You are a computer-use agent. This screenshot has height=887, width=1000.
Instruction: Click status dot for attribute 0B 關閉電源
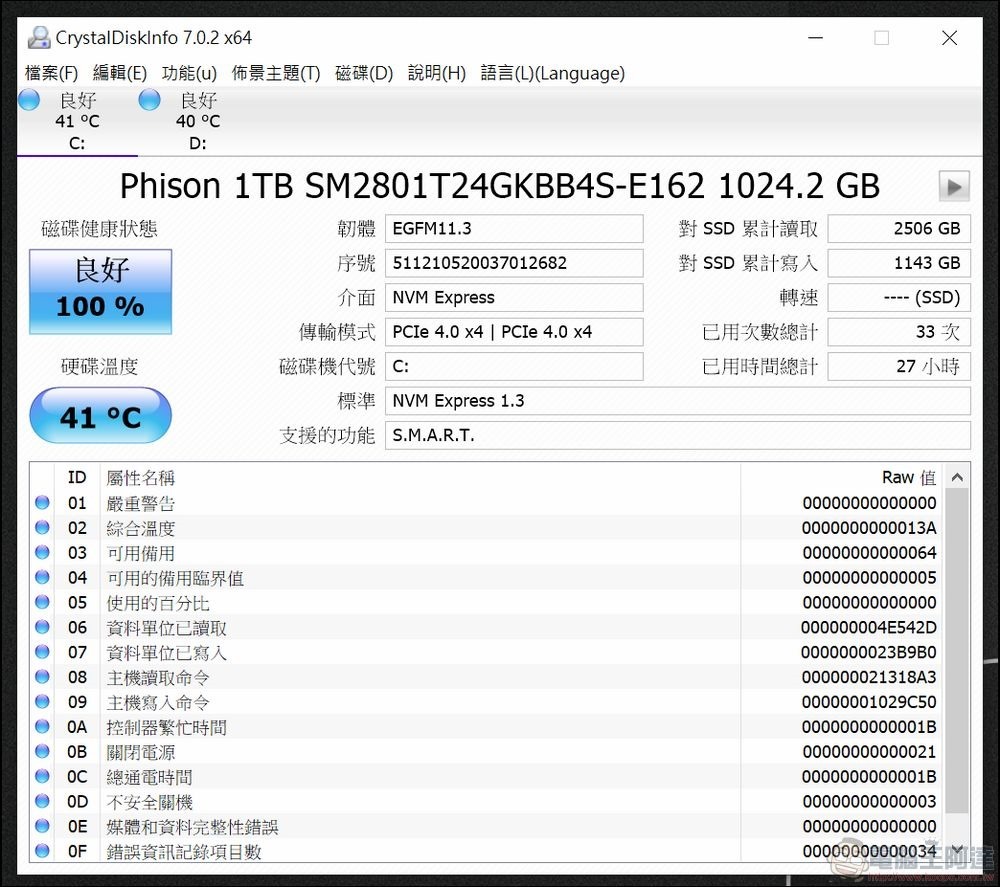pos(43,751)
